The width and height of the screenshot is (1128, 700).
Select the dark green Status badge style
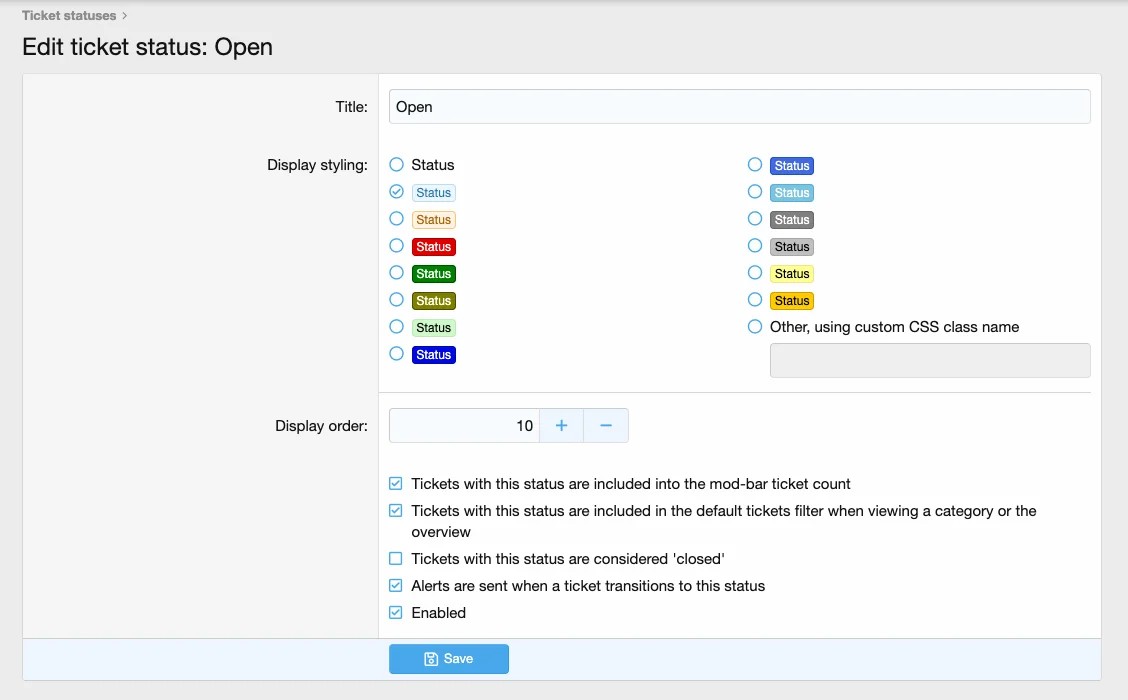point(397,273)
